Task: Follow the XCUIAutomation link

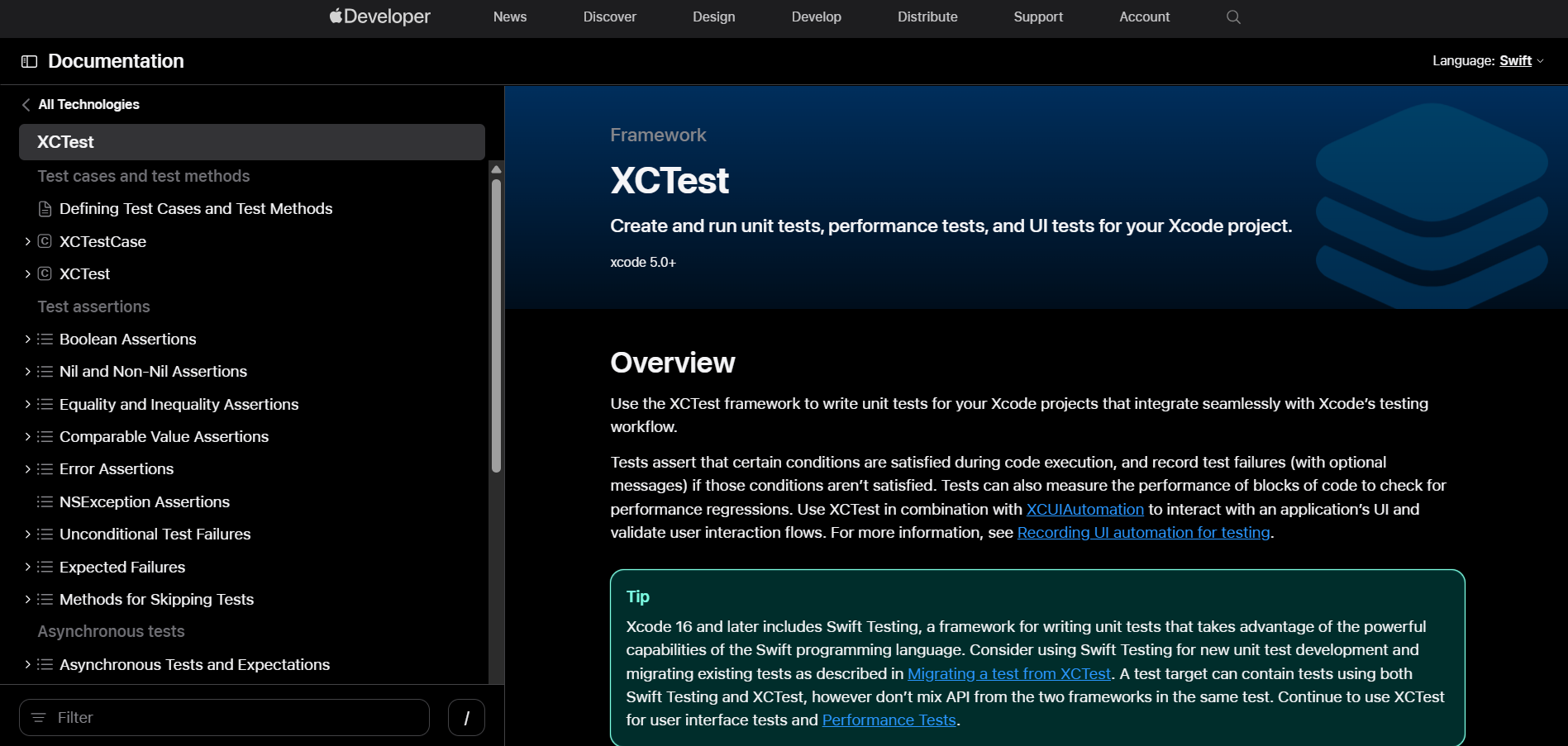Action: [1085, 509]
